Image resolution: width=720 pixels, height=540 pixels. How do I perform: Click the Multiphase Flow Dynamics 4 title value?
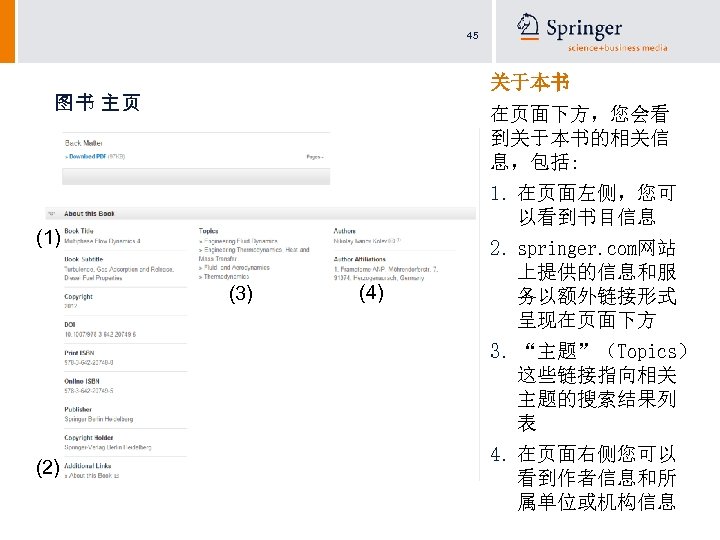tap(102, 241)
